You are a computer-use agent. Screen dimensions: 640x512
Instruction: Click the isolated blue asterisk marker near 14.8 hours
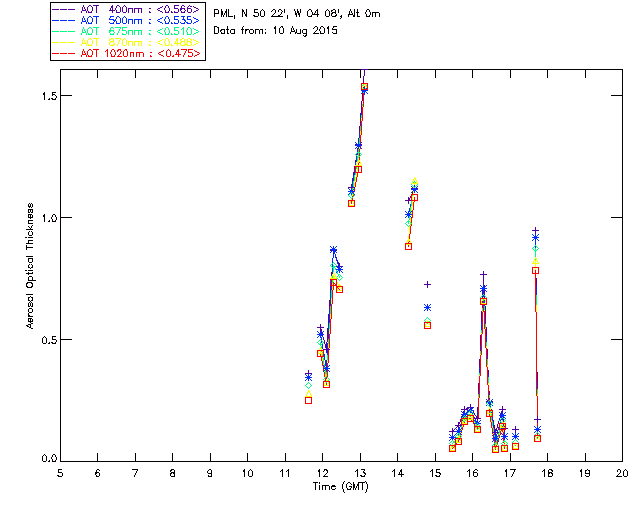pos(427,307)
